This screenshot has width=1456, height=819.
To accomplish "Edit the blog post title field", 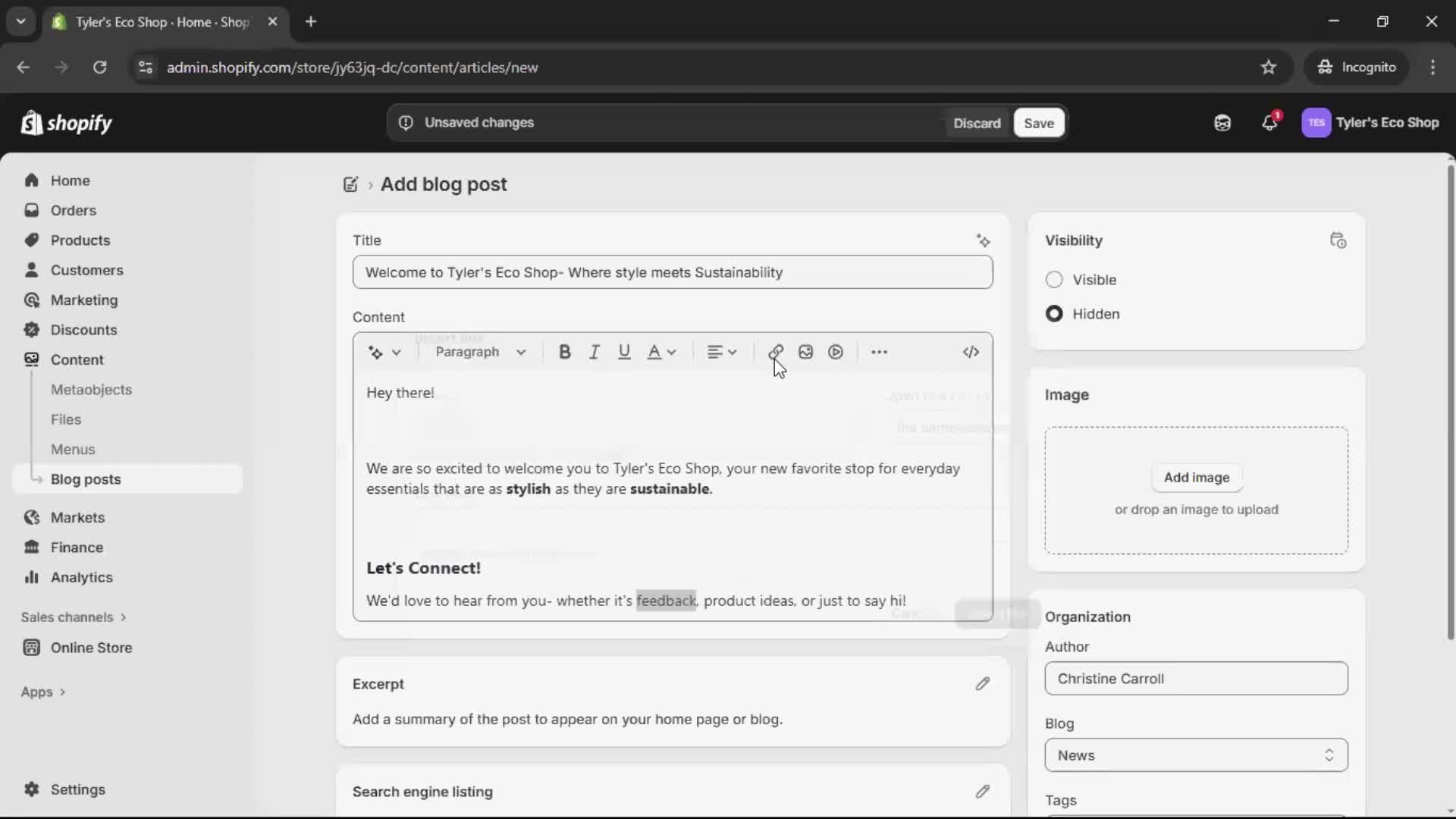I will pos(673,272).
